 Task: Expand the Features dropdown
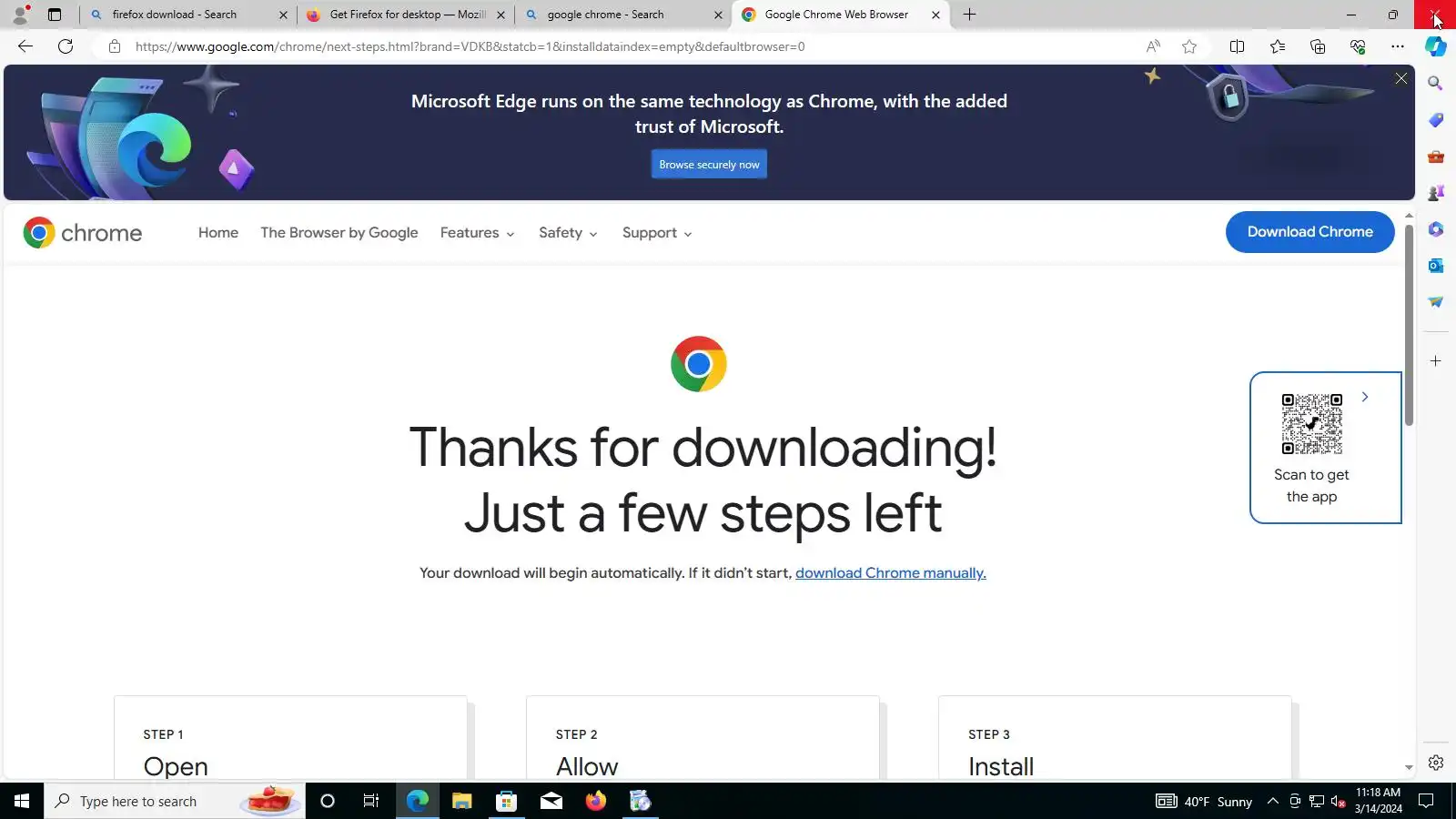point(478,233)
